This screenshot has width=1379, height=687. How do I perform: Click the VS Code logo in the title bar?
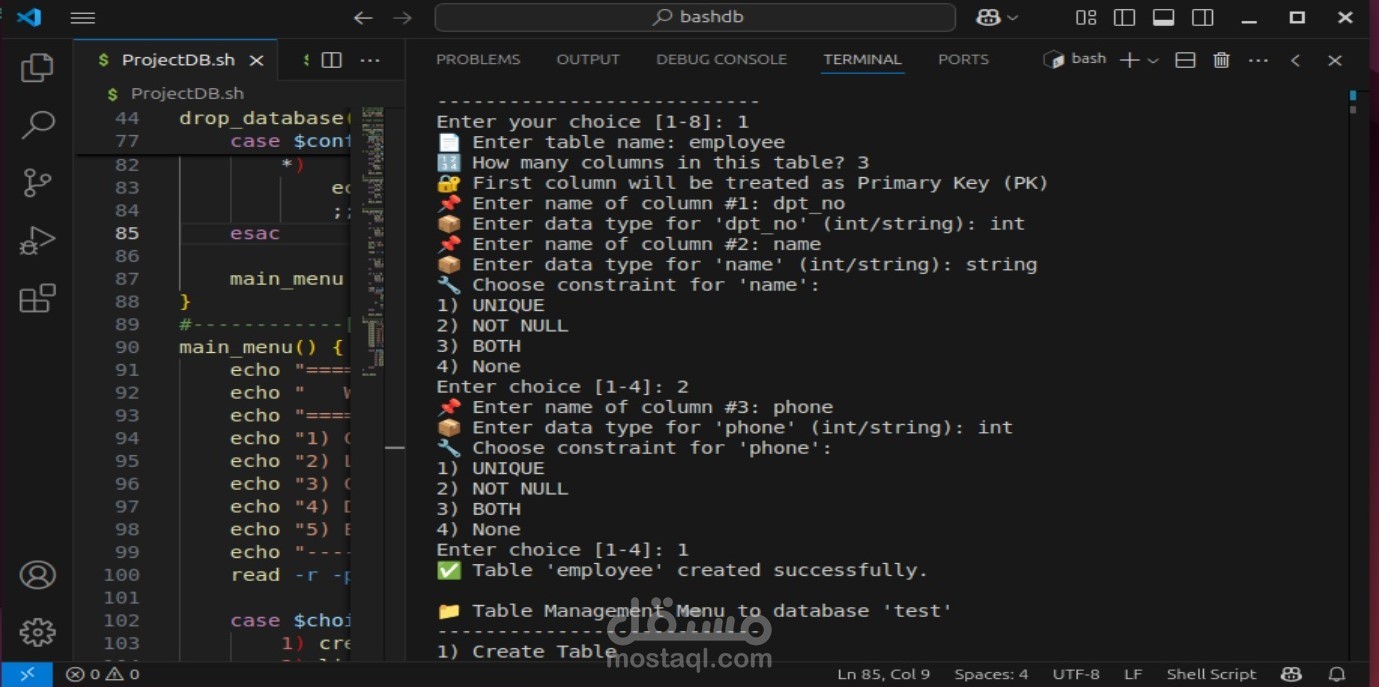30,17
